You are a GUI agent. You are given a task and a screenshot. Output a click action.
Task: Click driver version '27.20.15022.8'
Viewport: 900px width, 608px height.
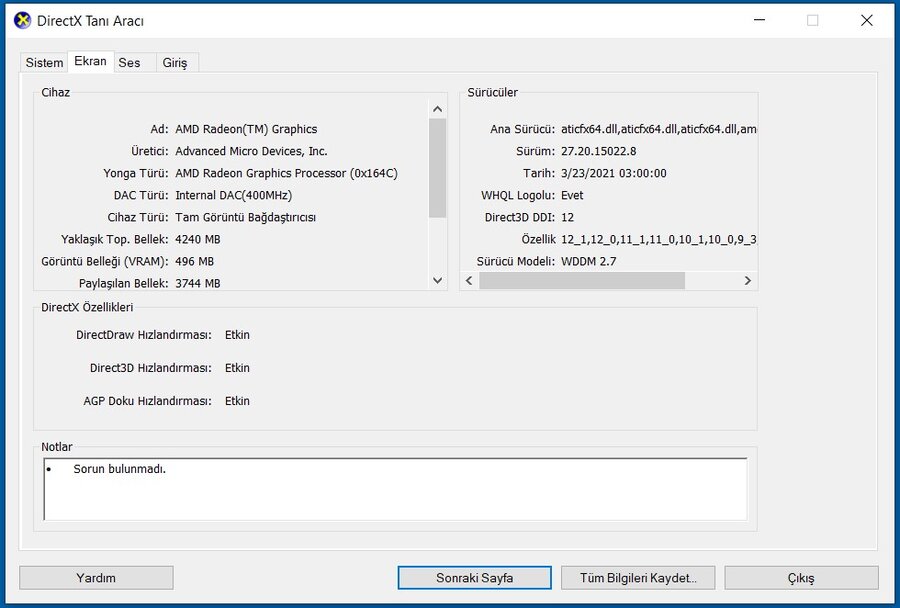[599, 152]
